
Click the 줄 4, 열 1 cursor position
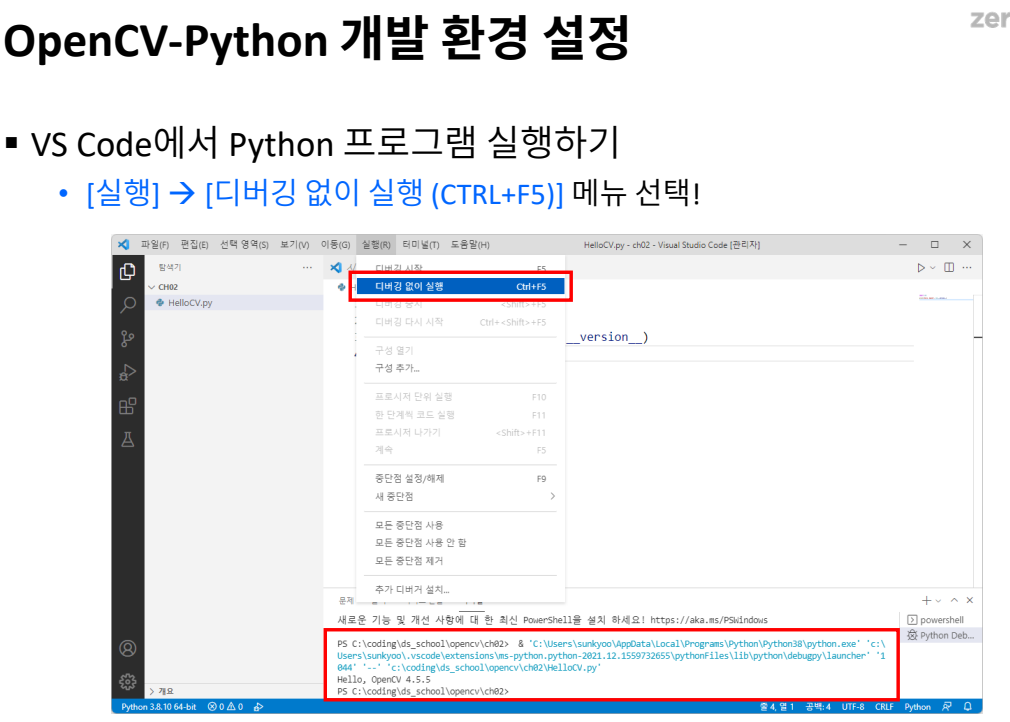[x=776, y=707]
